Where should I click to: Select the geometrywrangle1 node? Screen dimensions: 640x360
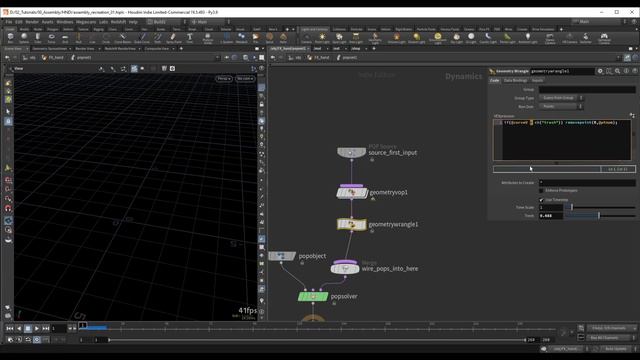[351, 224]
